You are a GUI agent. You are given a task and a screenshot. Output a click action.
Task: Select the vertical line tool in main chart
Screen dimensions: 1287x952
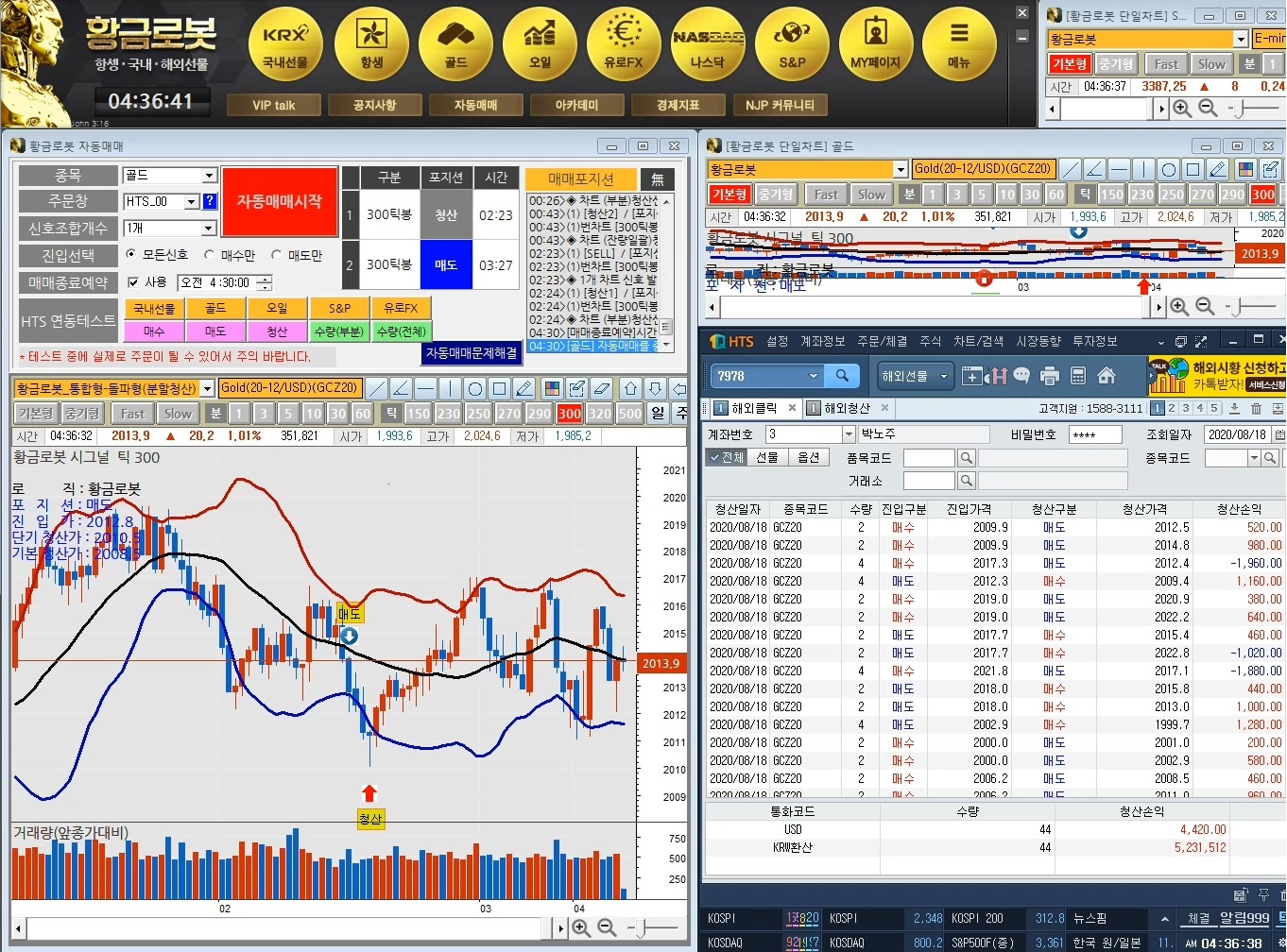[450, 388]
